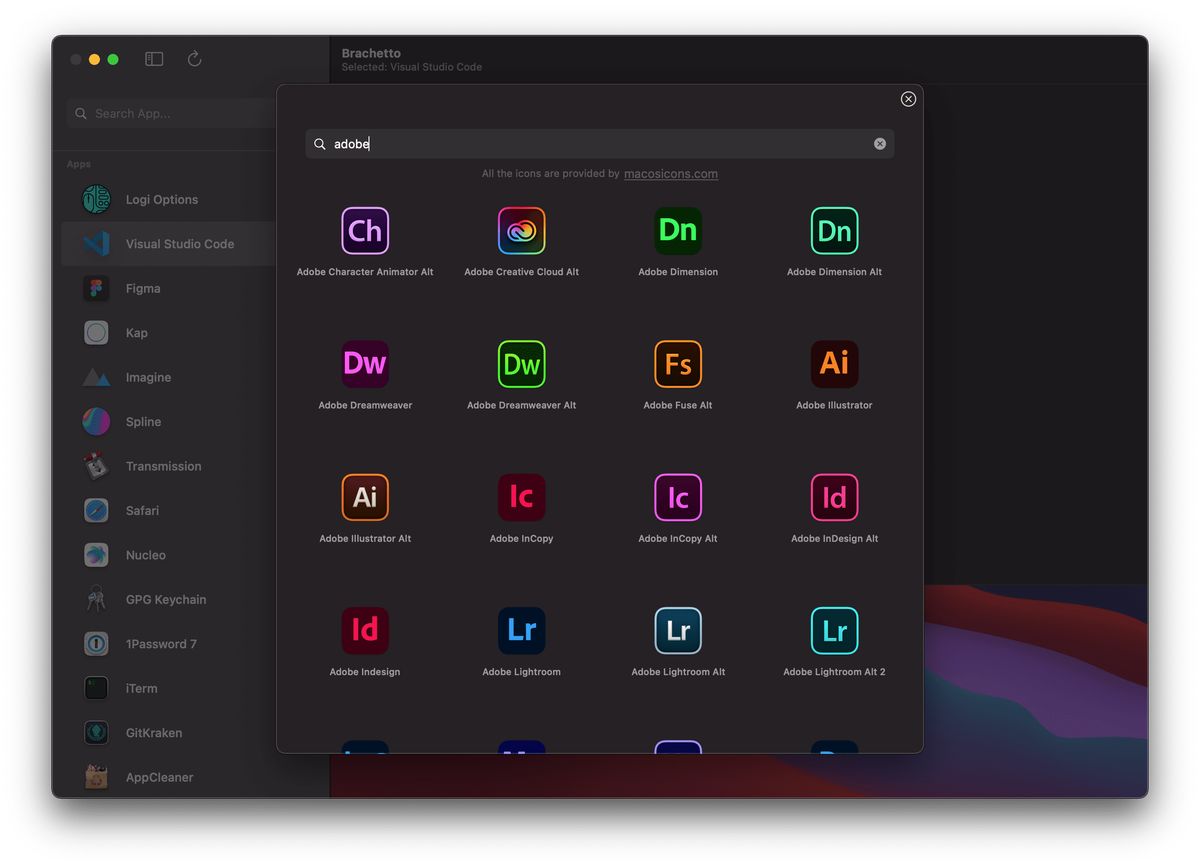
Task: Click the "Adobe InCopy" label text
Action: tap(522, 539)
